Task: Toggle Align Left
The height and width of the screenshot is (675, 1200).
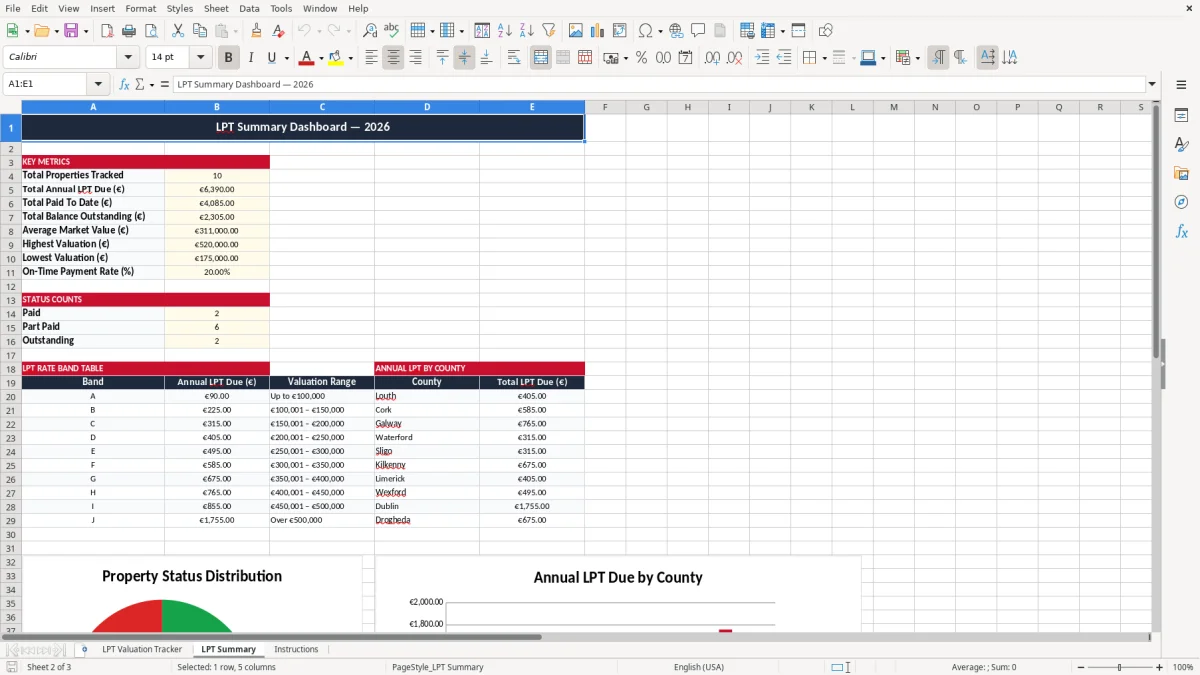Action: (x=371, y=58)
